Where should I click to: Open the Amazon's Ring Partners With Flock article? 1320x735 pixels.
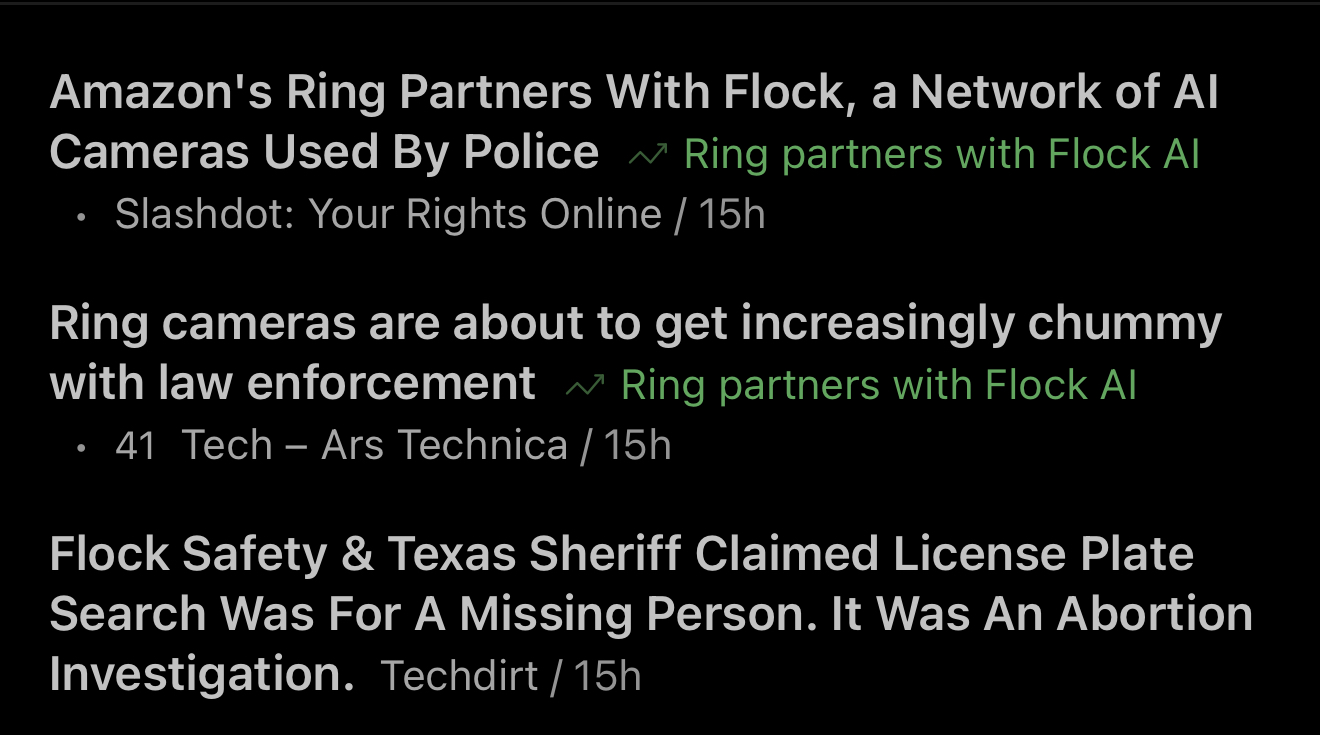633,93
